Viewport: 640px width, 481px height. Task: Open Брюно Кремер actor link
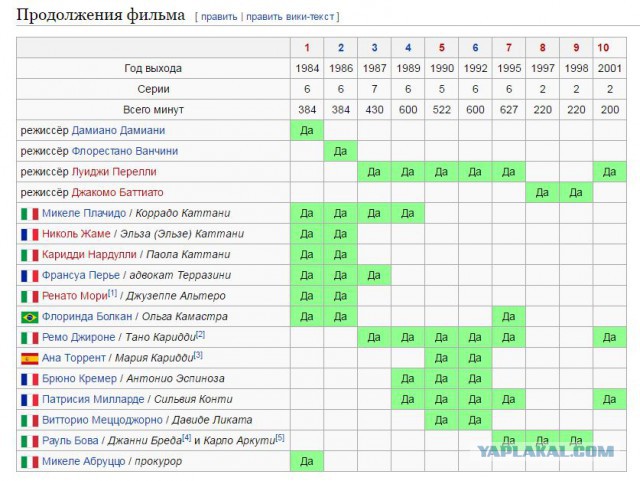pyautogui.click(x=80, y=379)
